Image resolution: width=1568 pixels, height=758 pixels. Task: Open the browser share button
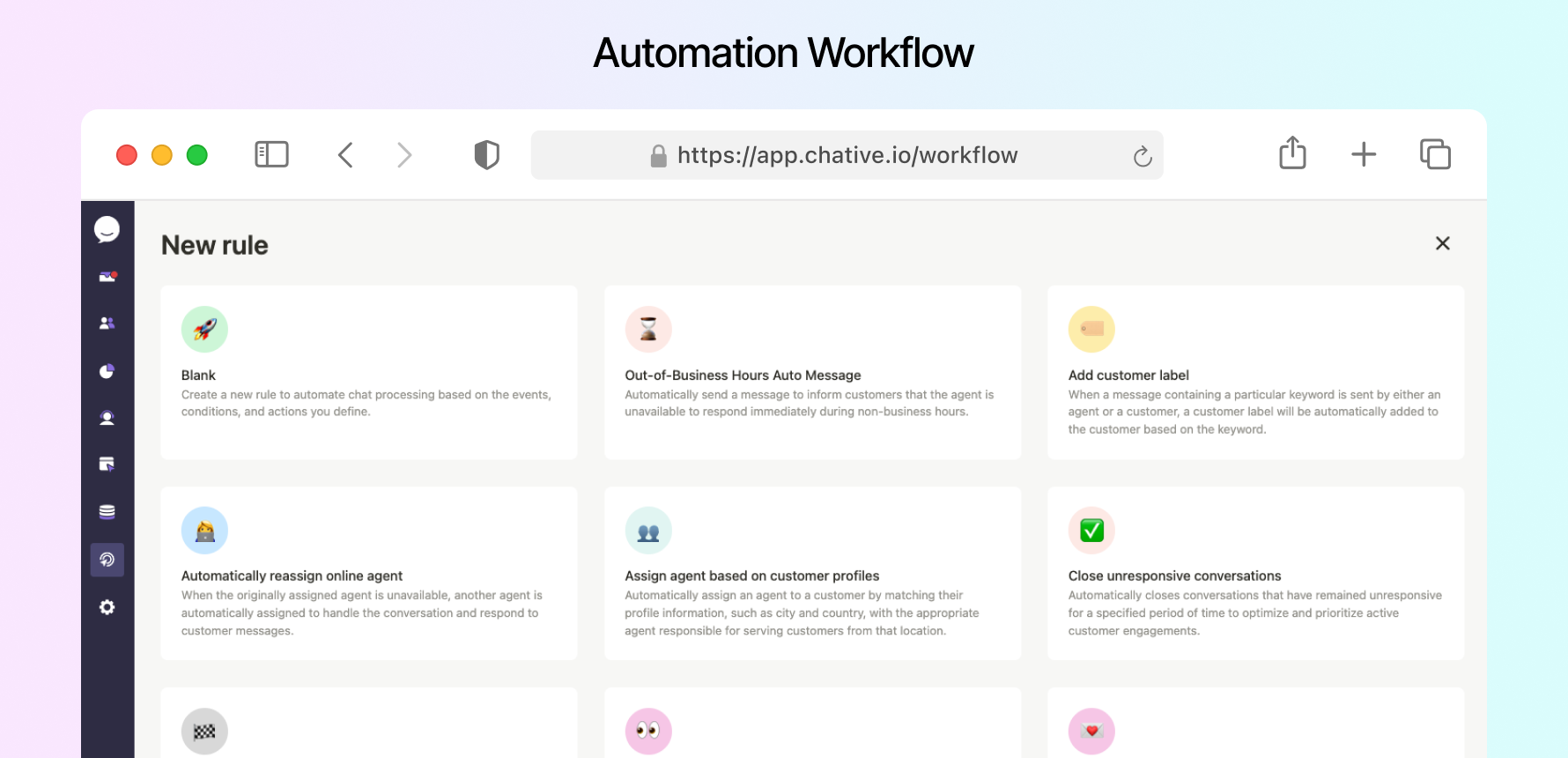1292,152
